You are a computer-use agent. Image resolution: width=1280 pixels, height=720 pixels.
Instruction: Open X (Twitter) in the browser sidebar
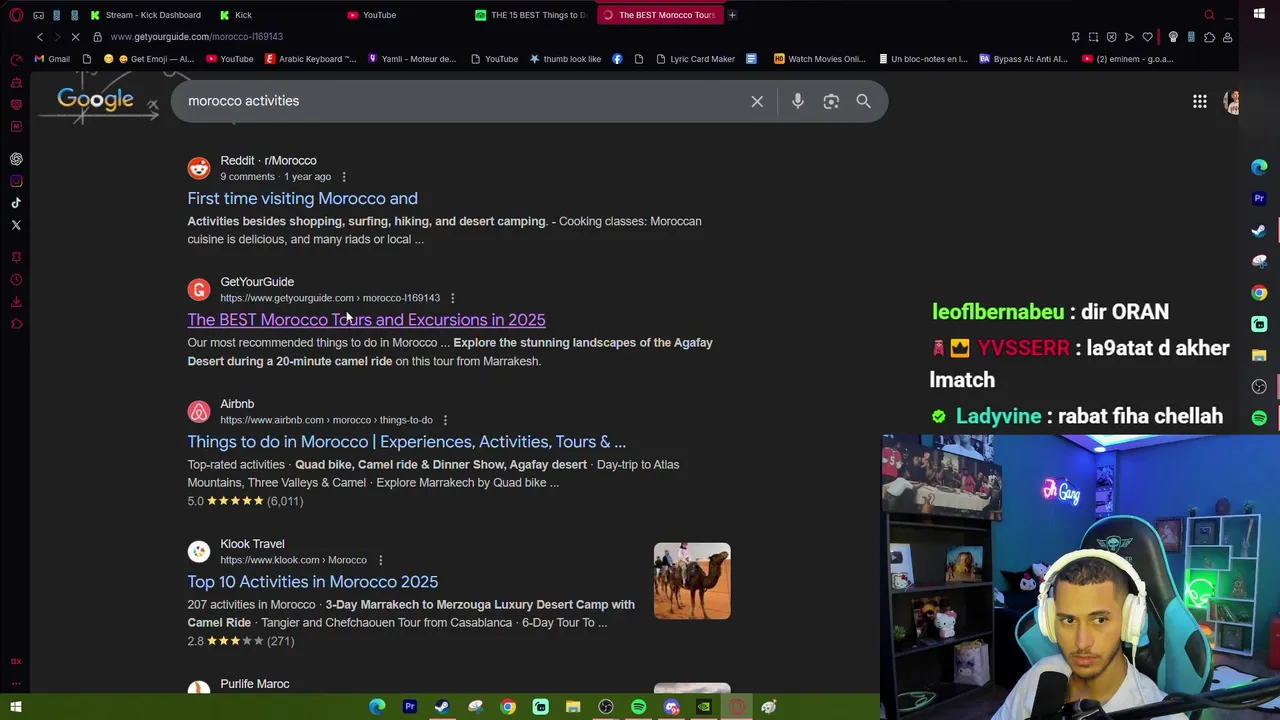click(16, 225)
